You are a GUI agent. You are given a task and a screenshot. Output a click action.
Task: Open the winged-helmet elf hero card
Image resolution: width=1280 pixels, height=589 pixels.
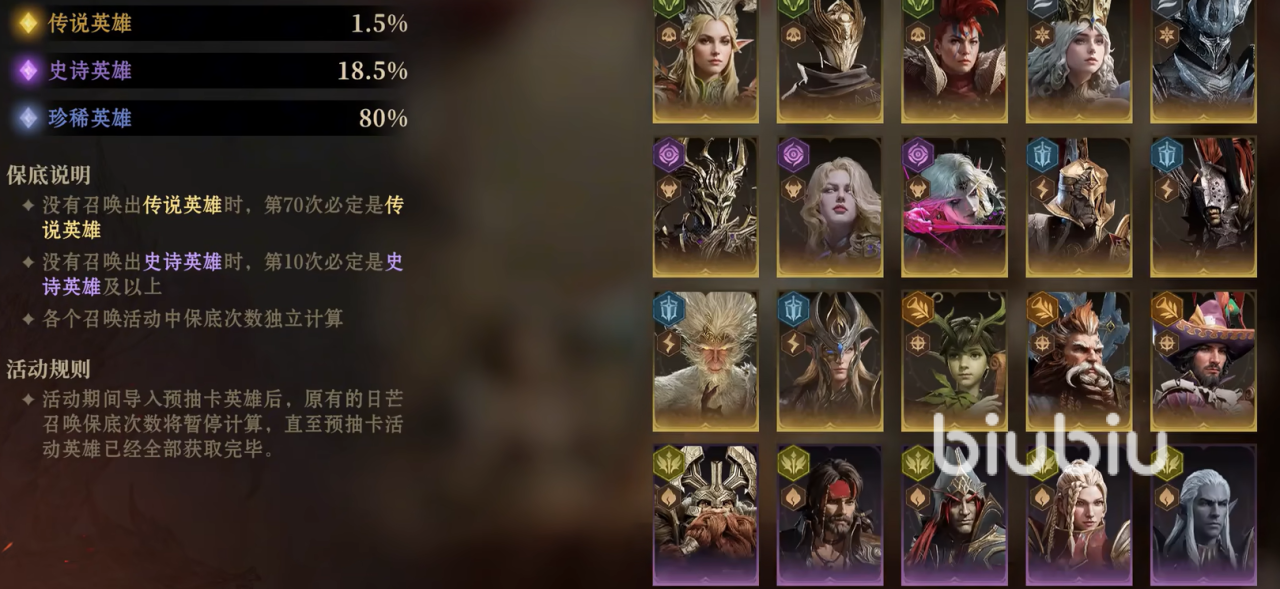pos(830,361)
